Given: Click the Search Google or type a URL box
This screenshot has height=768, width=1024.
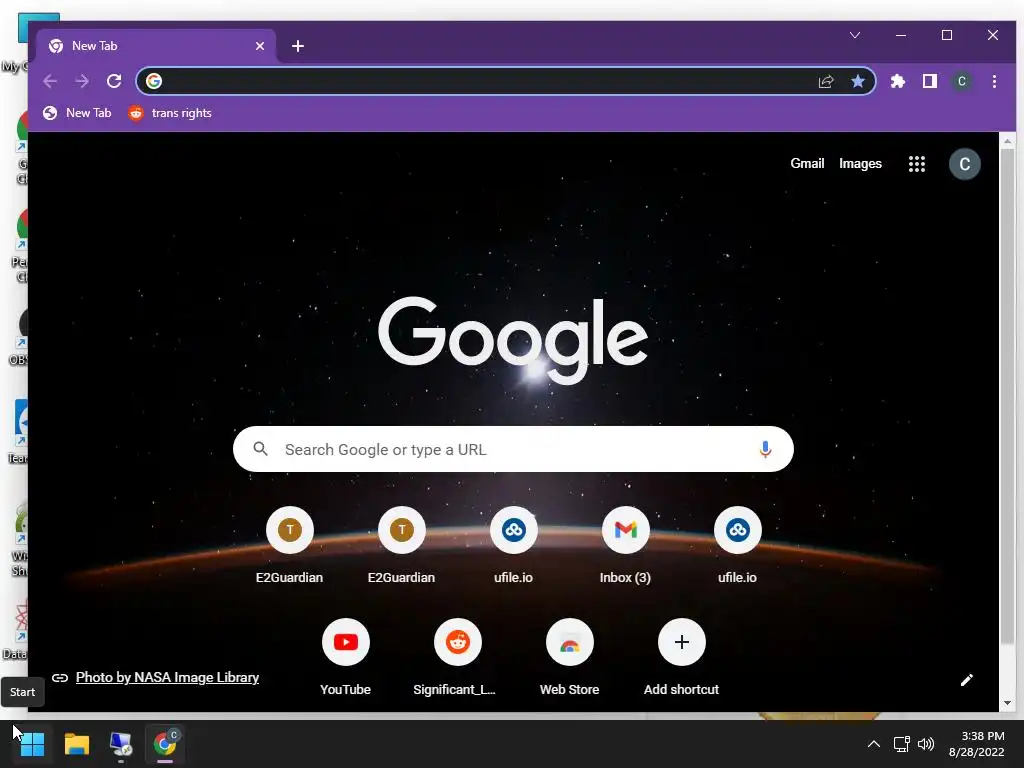Looking at the screenshot, I should click(513, 449).
